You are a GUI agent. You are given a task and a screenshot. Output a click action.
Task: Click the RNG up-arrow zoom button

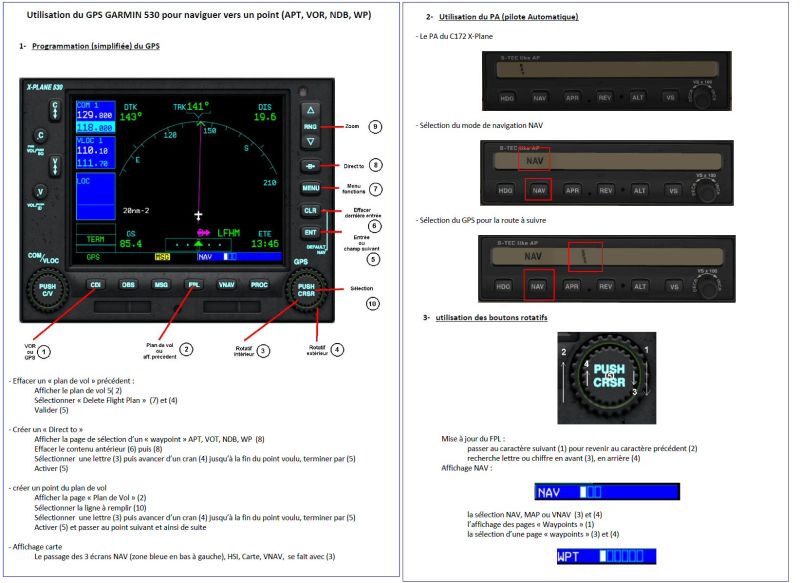pos(311,110)
